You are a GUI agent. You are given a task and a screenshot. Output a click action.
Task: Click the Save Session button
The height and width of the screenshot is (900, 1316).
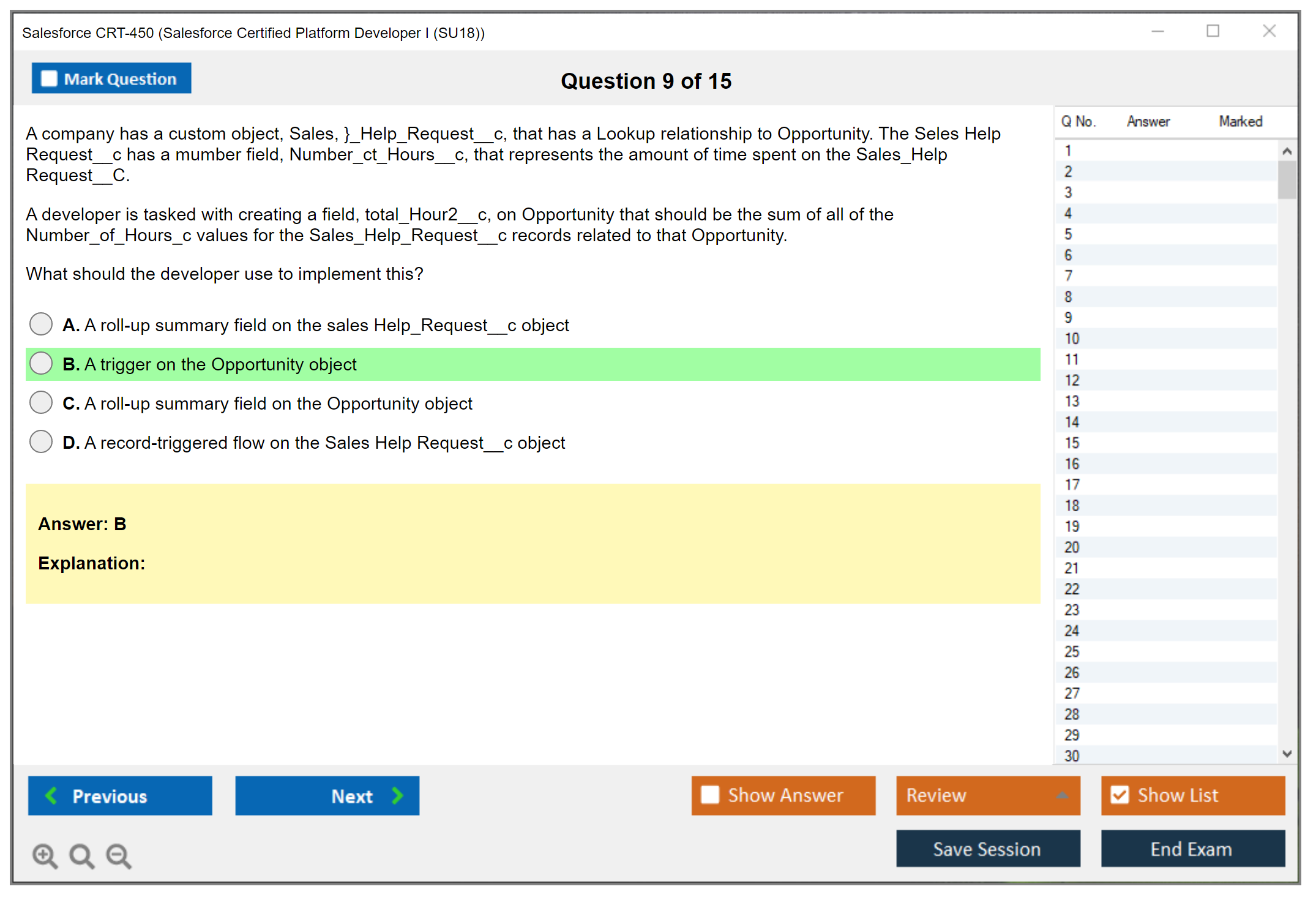click(987, 849)
